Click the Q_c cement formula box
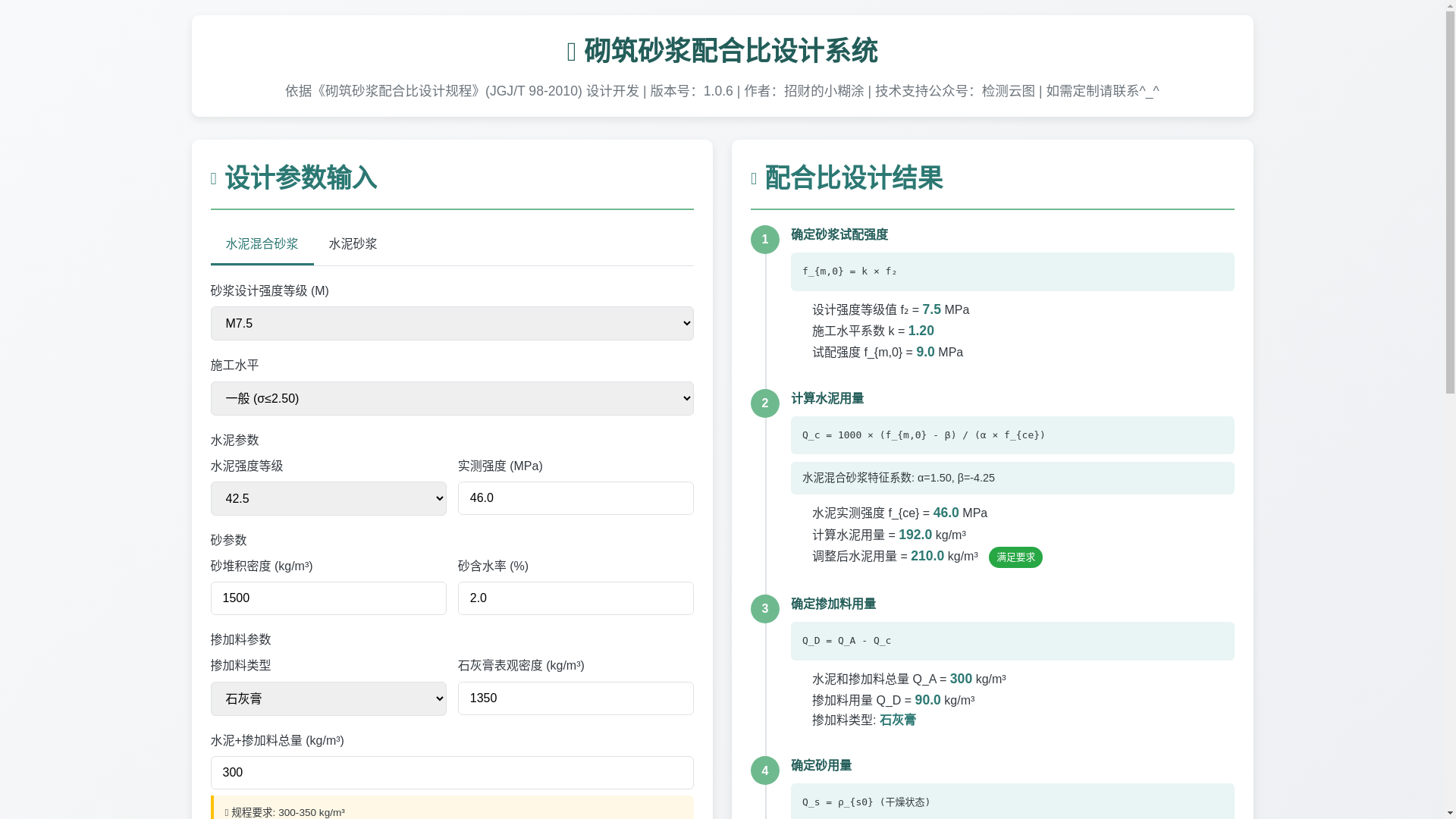The image size is (1456, 819). [x=1012, y=435]
